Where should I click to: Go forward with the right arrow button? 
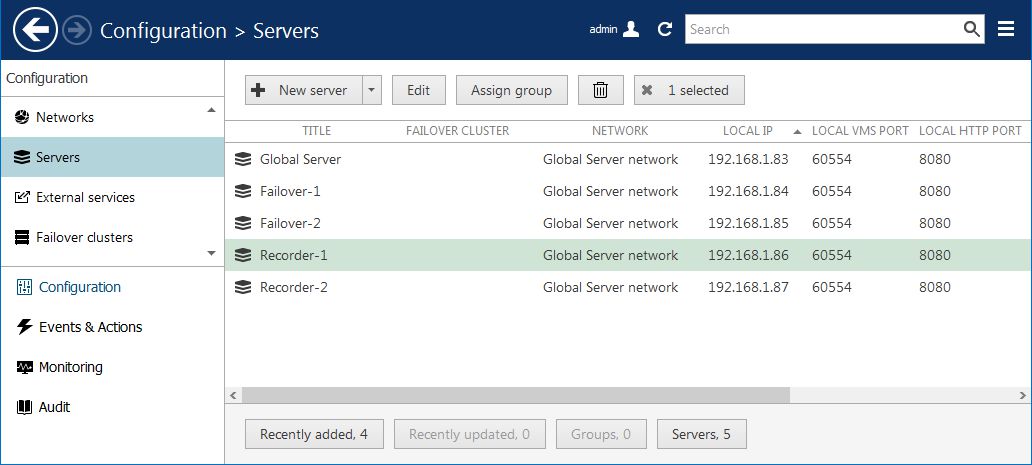pos(77,30)
